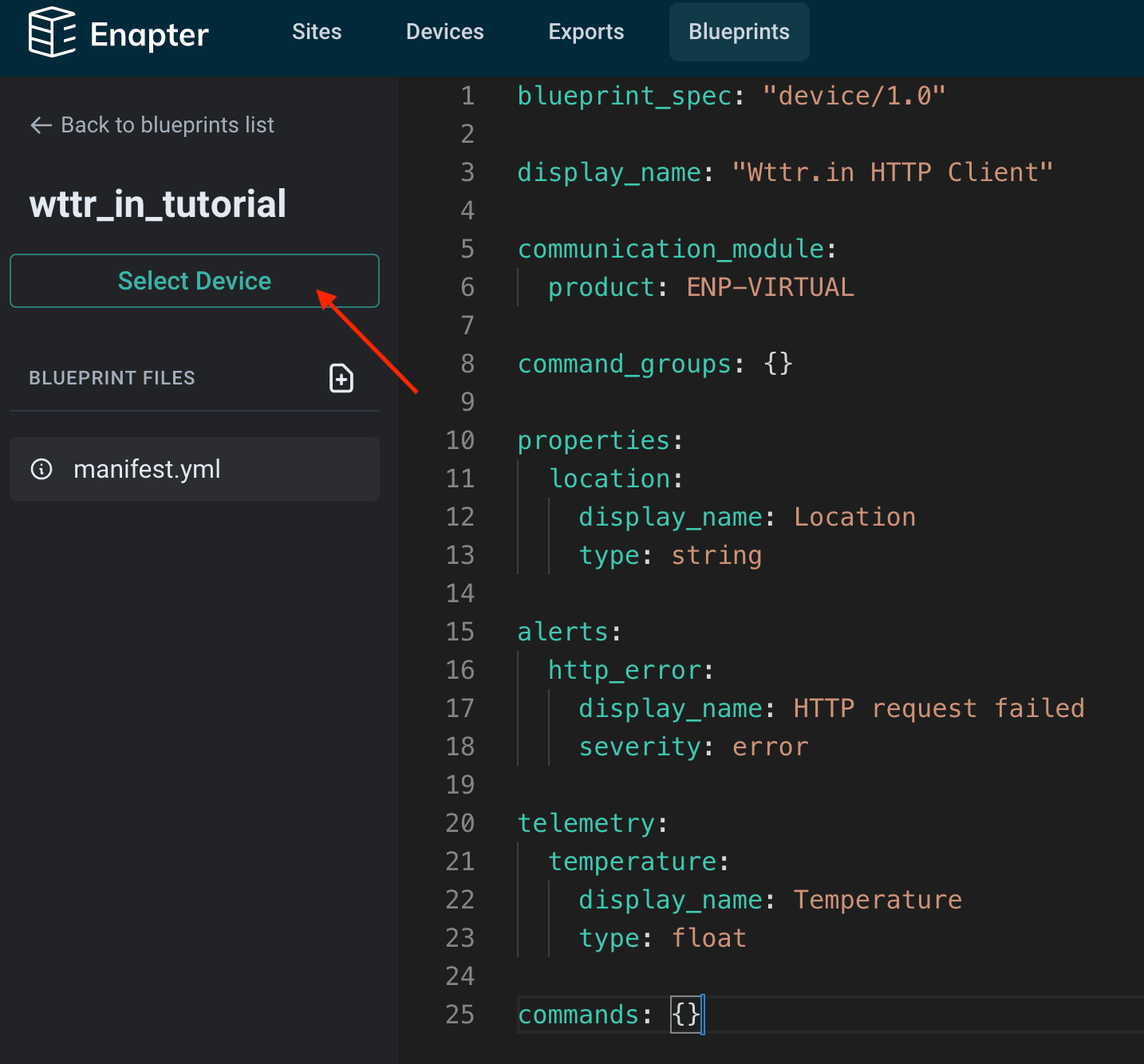Return to blueprints list link
1144x1064 pixels.
[x=167, y=125]
